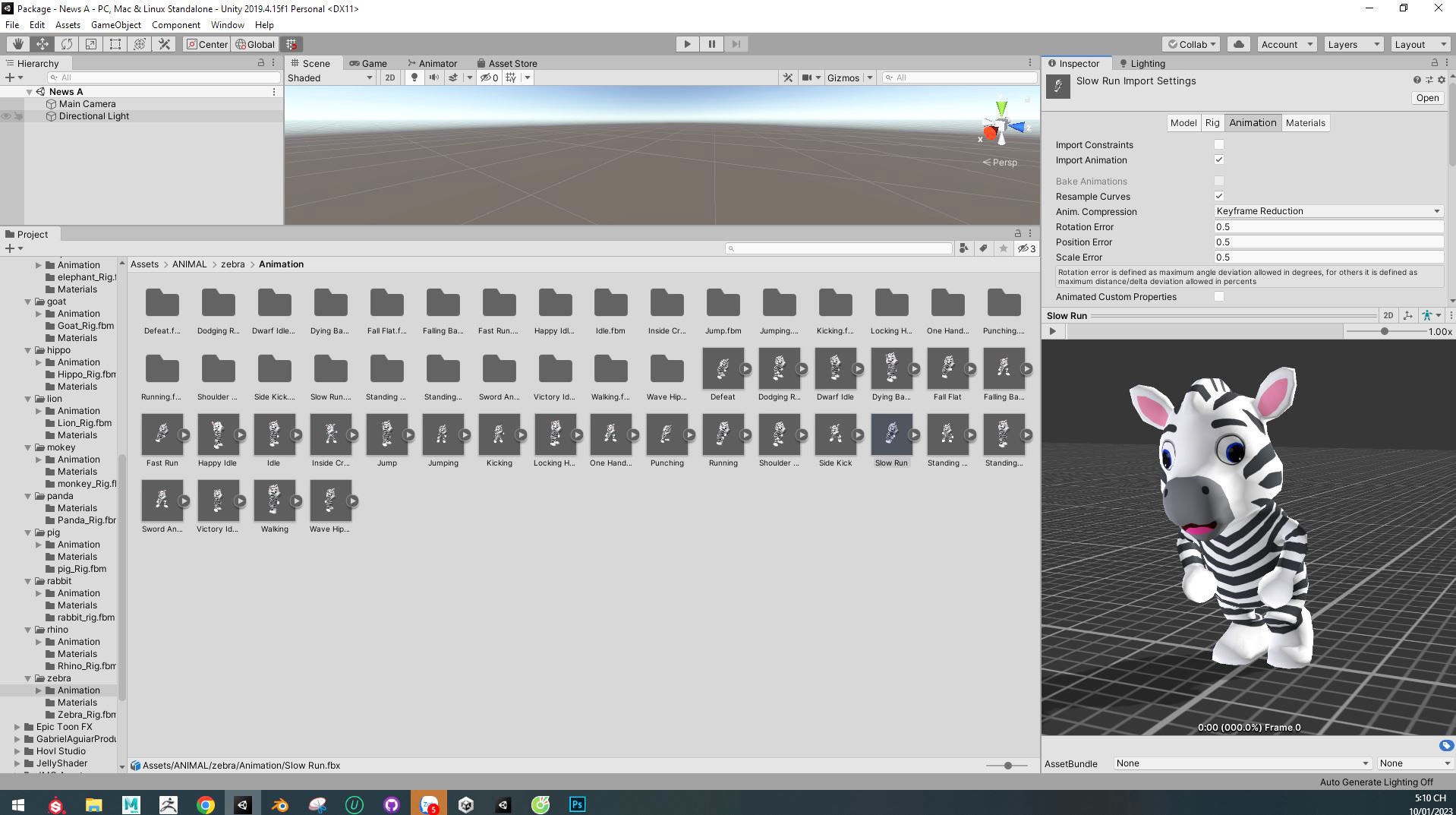This screenshot has height=815, width=1456.
Task: Open the presets icon in Inspector header
Action: click(x=1429, y=80)
